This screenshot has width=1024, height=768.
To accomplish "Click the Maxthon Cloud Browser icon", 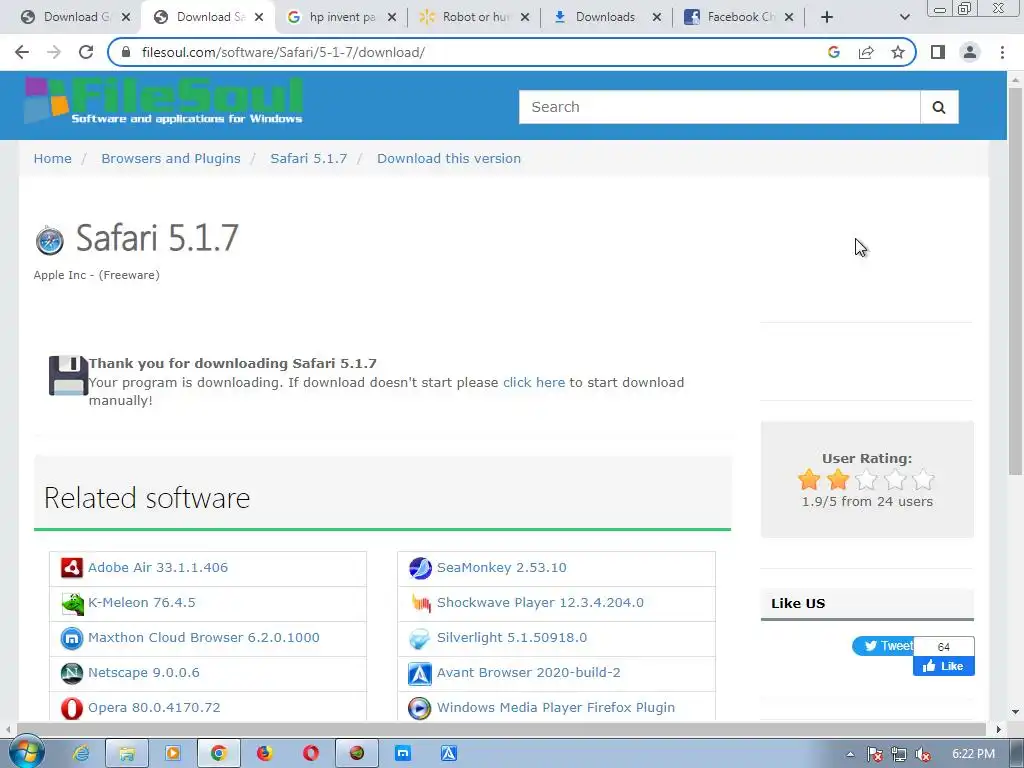I will [x=72, y=638].
